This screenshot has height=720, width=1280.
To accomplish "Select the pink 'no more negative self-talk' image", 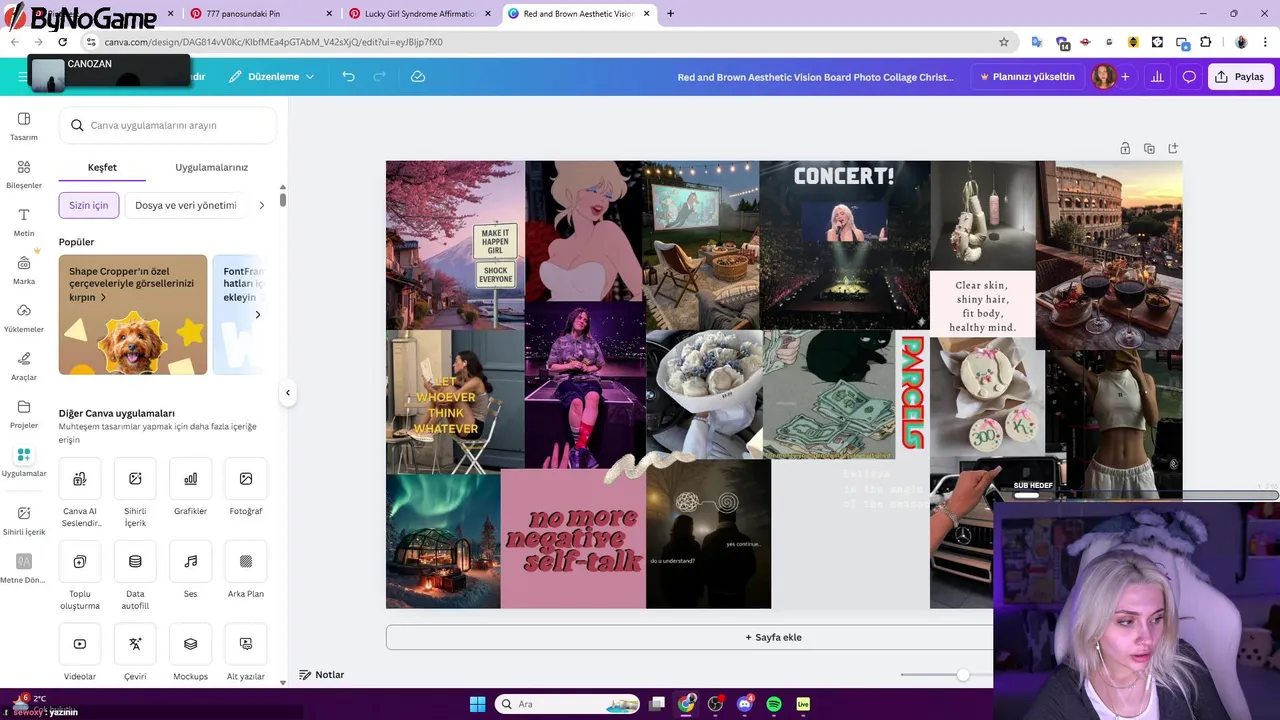I will coord(573,538).
